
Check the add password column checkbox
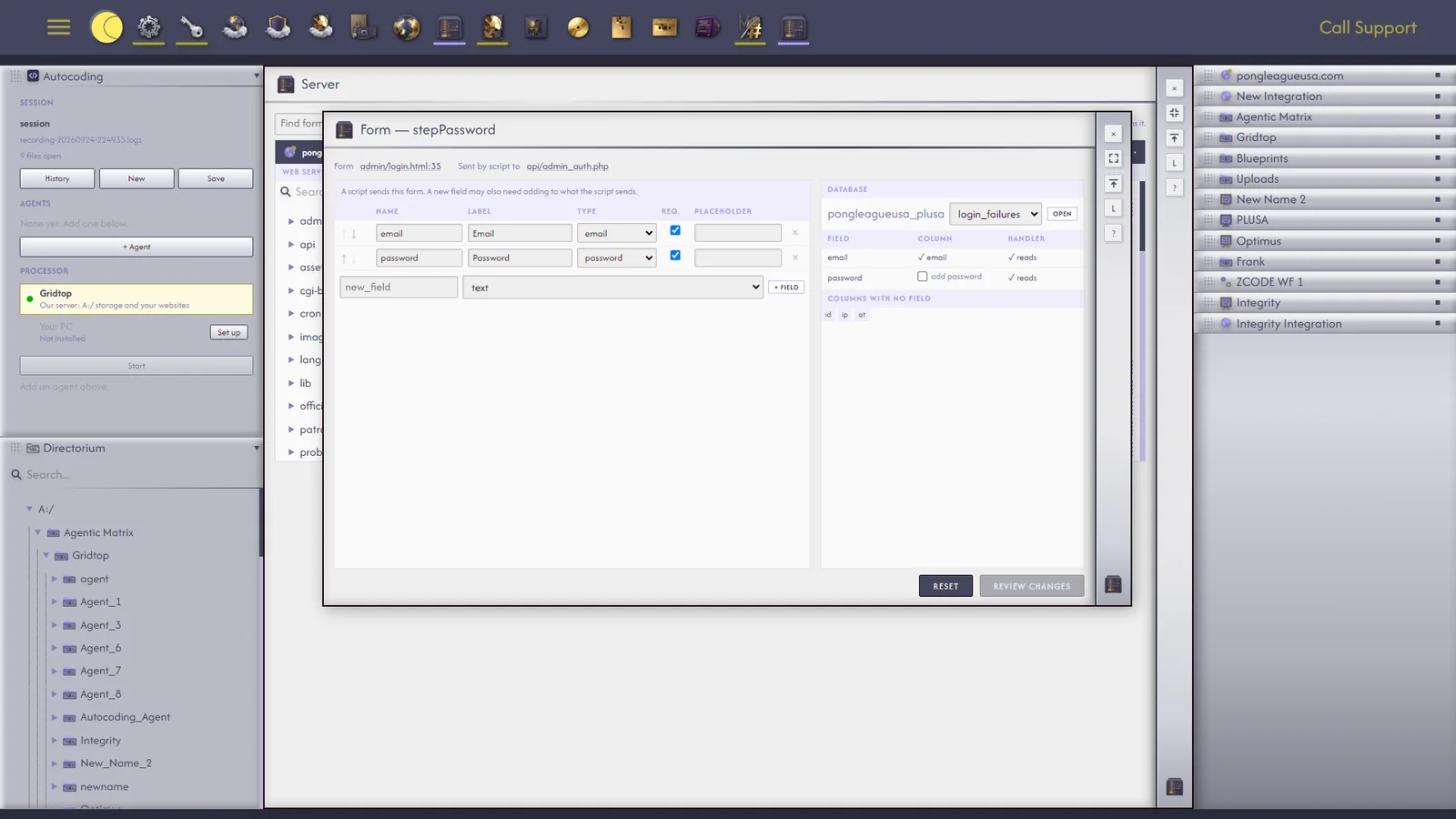click(x=923, y=277)
